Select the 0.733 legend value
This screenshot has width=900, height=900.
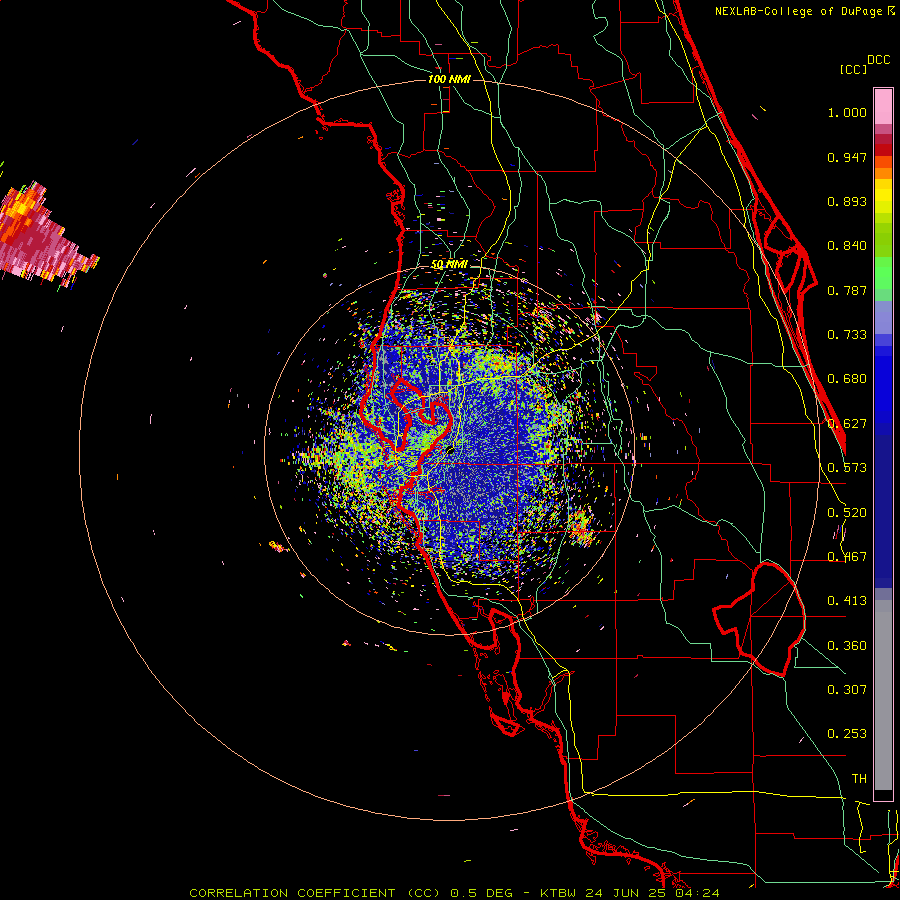tap(847, 335)
